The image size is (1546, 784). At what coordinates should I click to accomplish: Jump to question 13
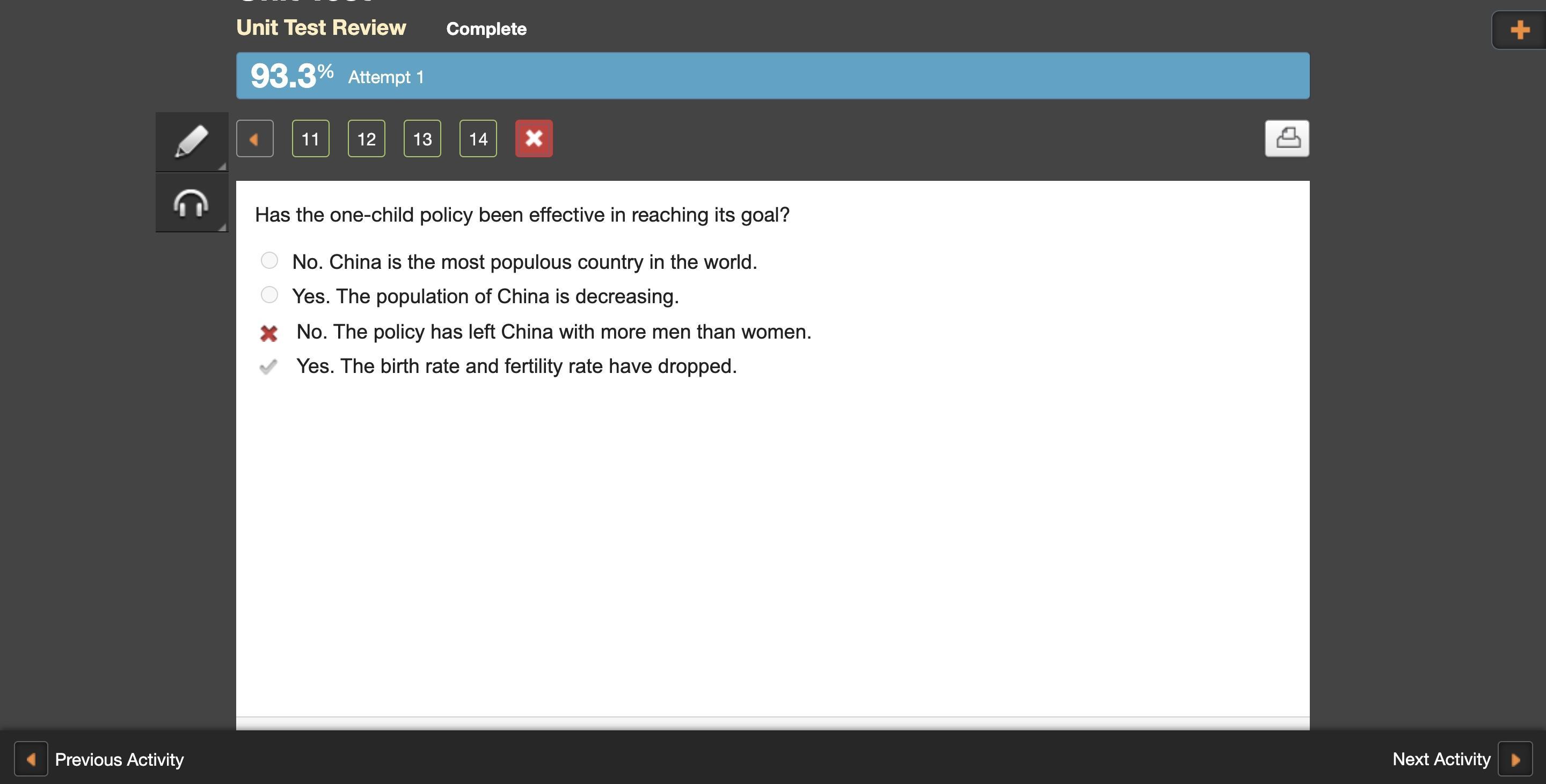point(422,138)
